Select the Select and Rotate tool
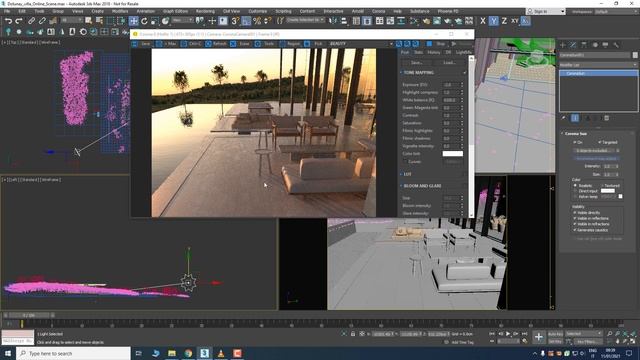Viewport: 640px width, 360px height. click(x=144, y=21)
